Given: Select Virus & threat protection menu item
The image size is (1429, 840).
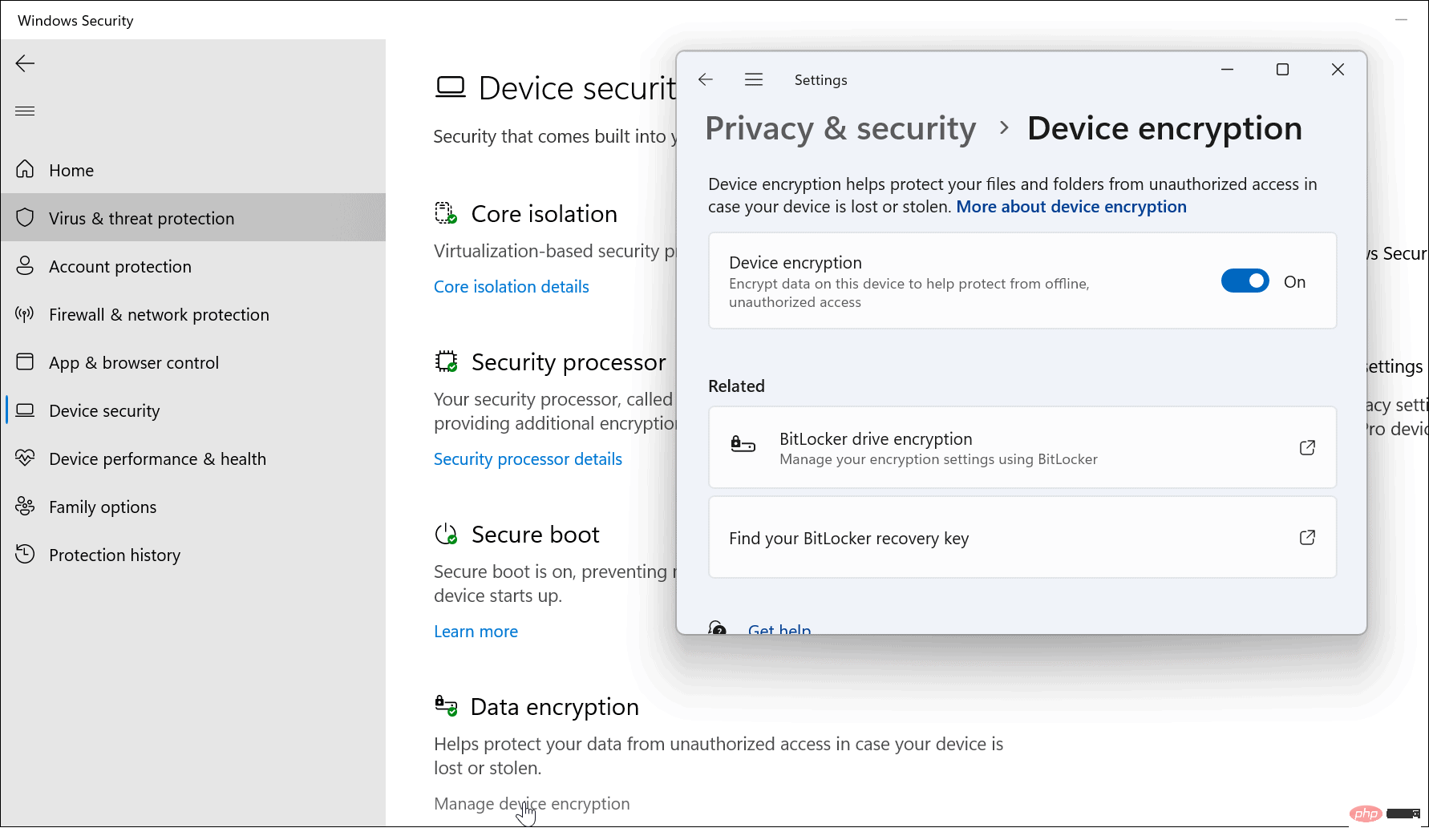Looking at the screenshot, I should pos(141,218).
